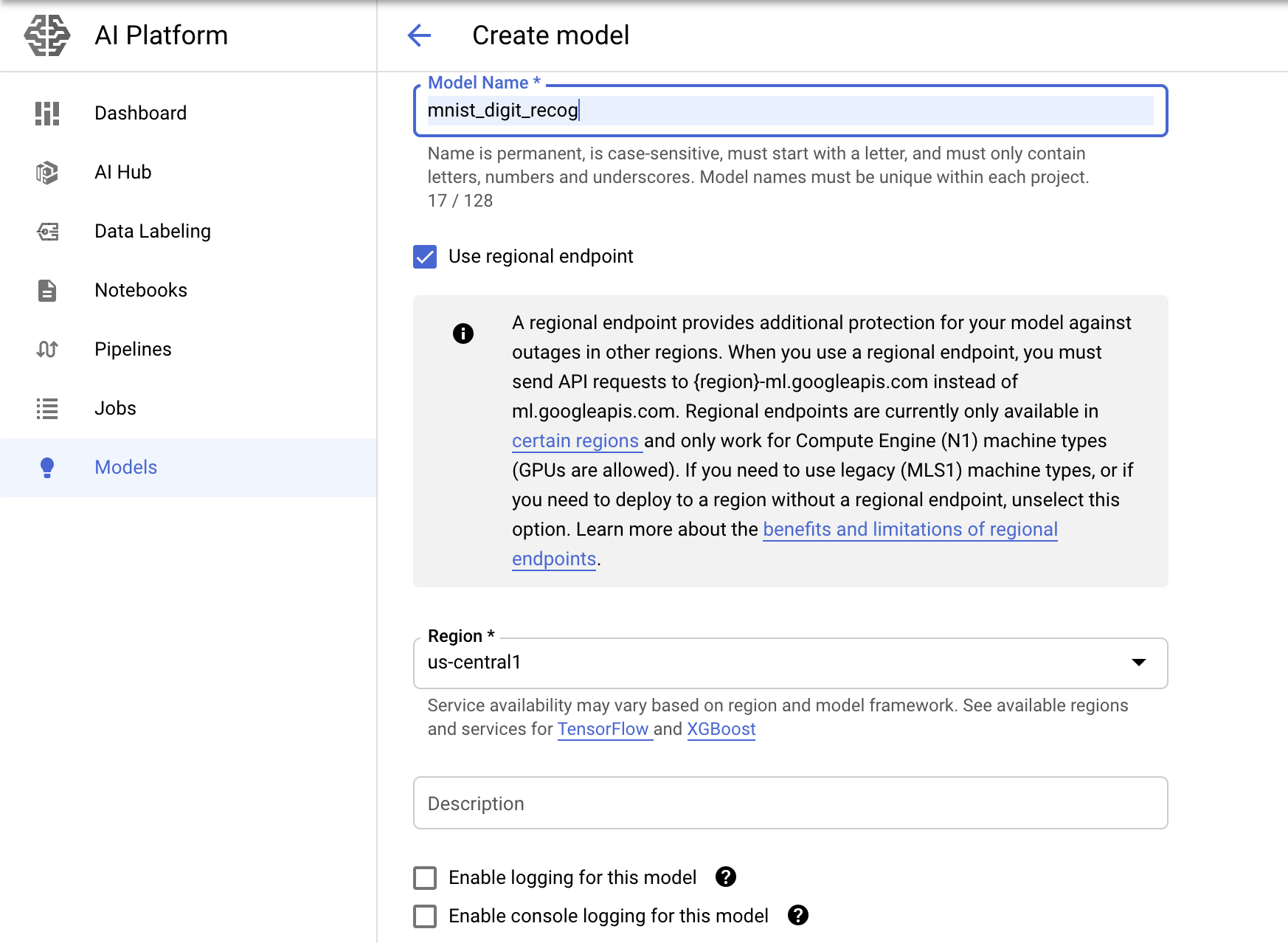The height and width of the screenshot is (943, 1288).
Task: Open the certain regions link
Action: click(x=575, y=441)
